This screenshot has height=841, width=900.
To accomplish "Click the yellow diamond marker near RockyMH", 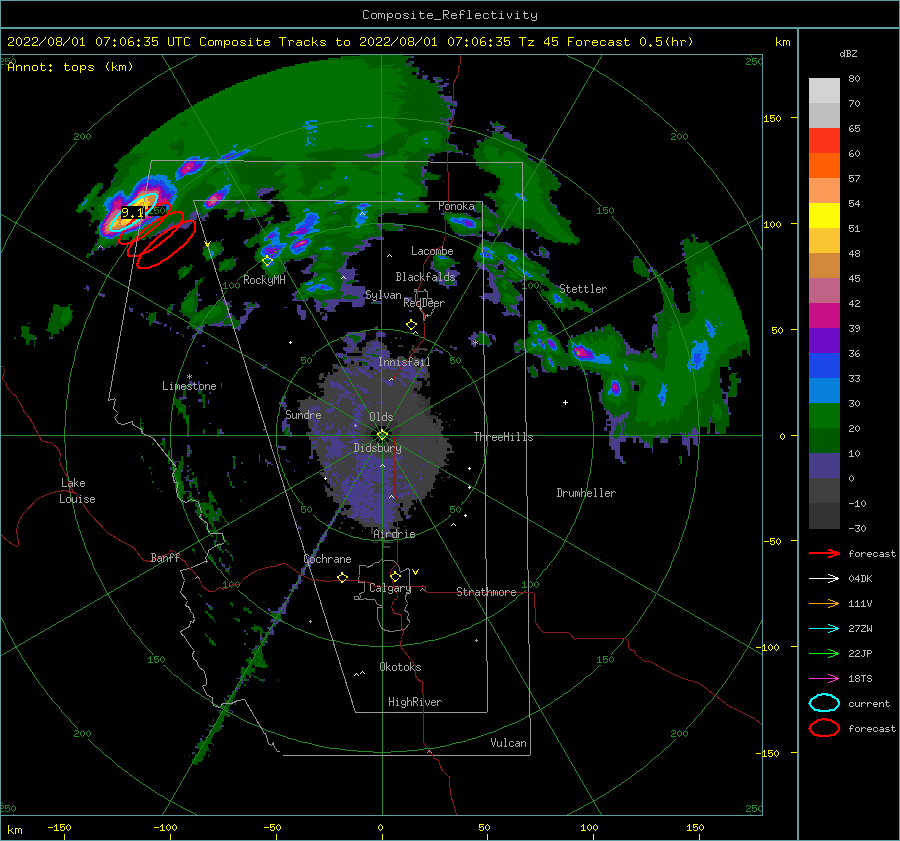I will click(x=267, y=261).
